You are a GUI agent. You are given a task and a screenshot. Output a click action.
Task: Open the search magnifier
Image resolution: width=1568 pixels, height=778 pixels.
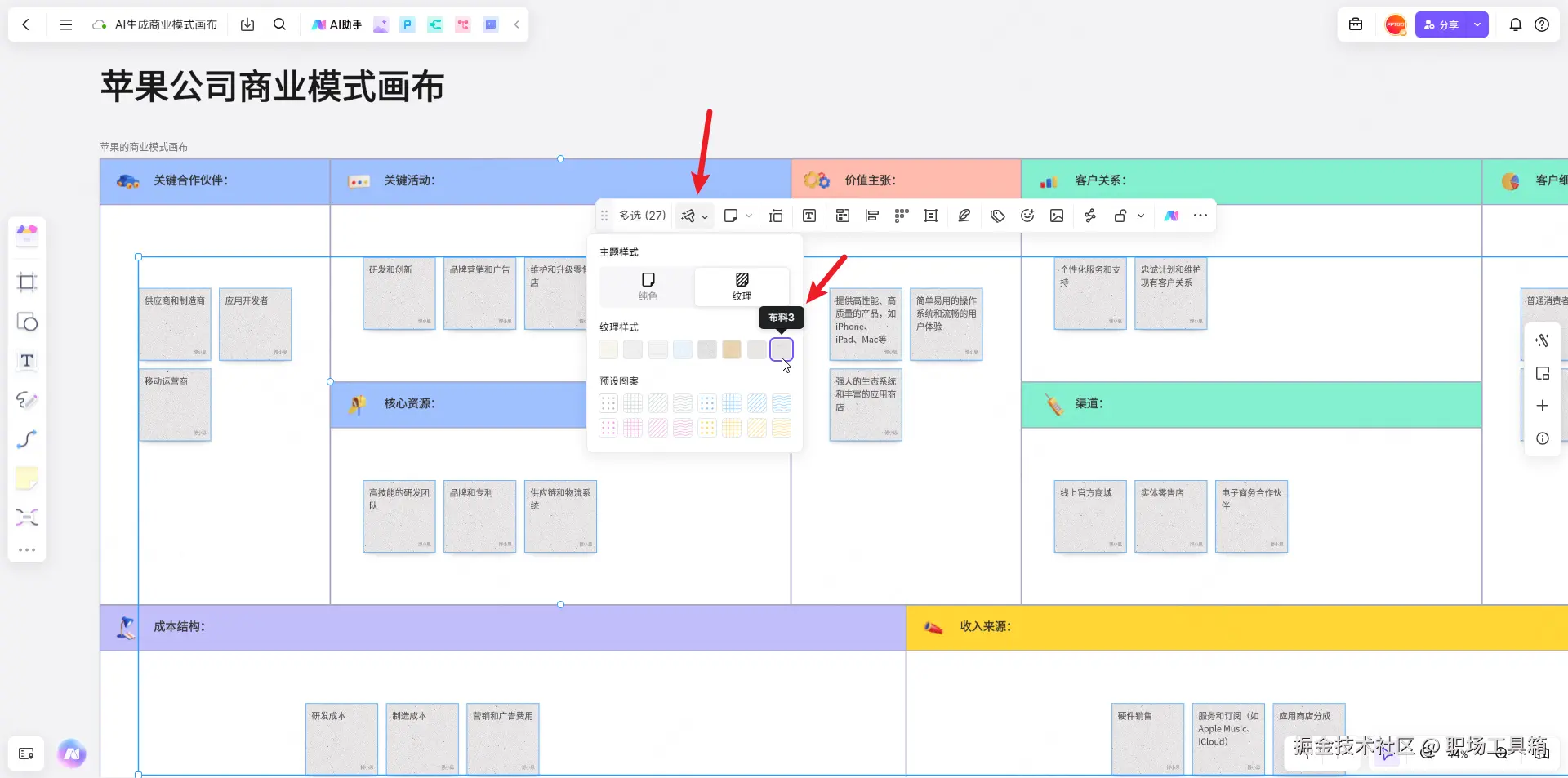pos(279,24)
